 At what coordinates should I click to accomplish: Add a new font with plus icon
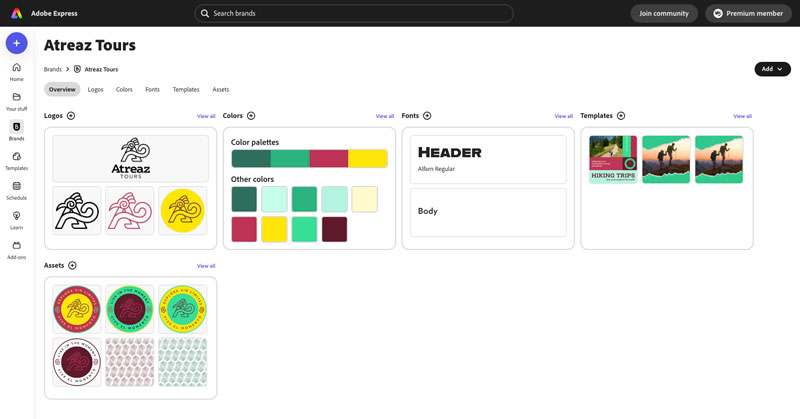428,116
